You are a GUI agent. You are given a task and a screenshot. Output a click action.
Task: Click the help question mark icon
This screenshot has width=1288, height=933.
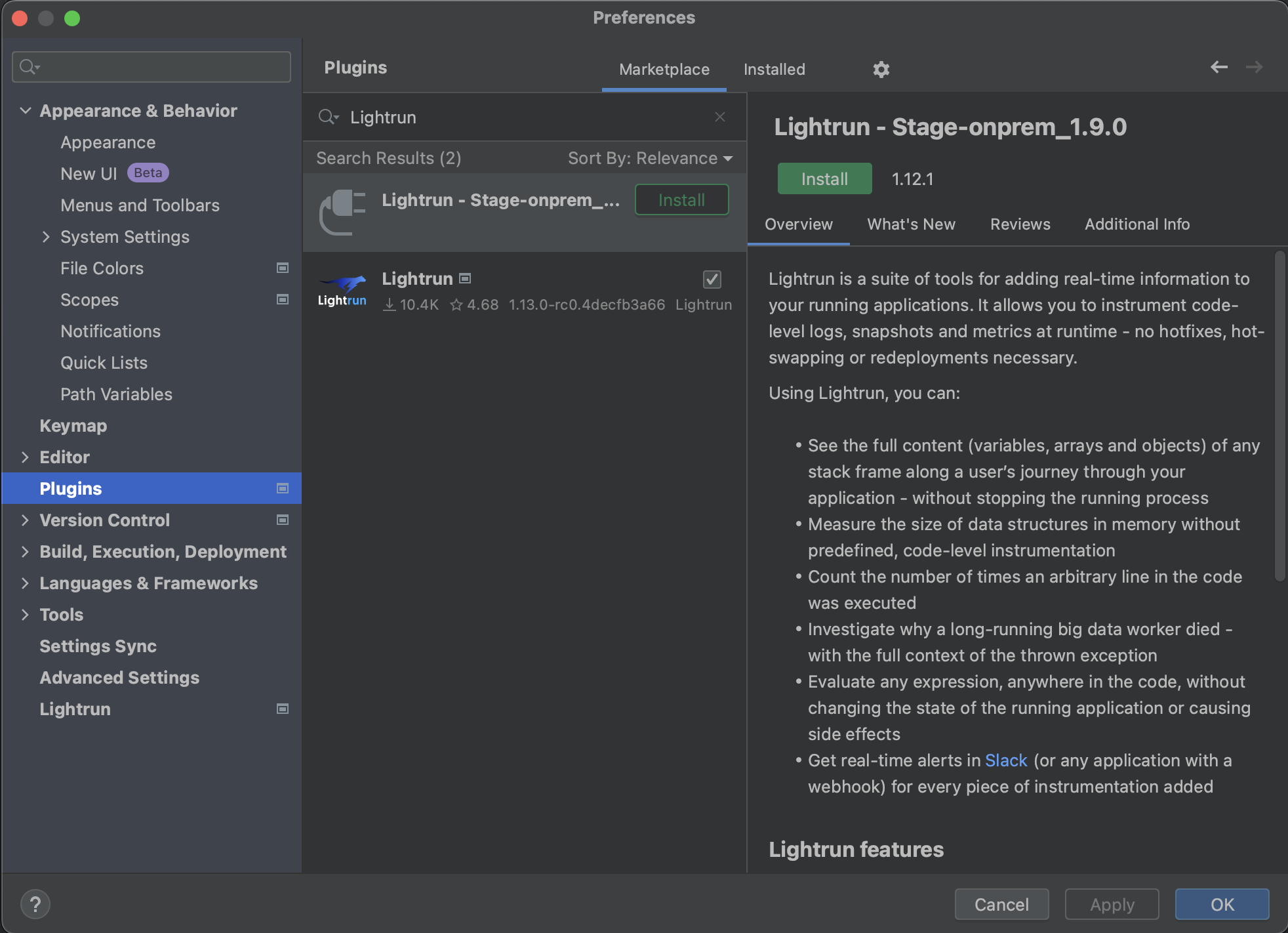pyautogui.click(x=35, y=904)
